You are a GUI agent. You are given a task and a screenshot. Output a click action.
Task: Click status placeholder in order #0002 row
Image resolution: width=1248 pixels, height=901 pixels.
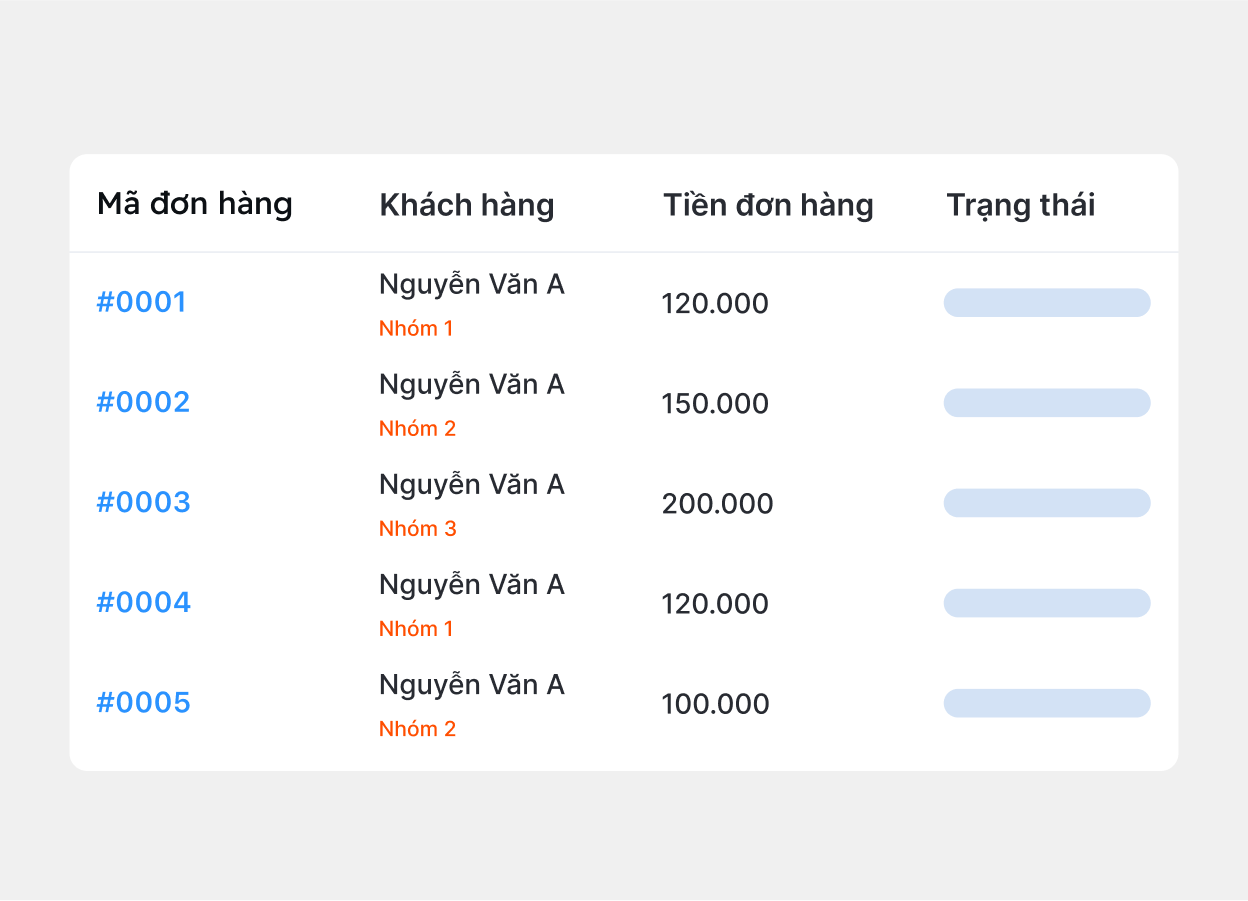pyautogui.click(x=1047, y=403)
